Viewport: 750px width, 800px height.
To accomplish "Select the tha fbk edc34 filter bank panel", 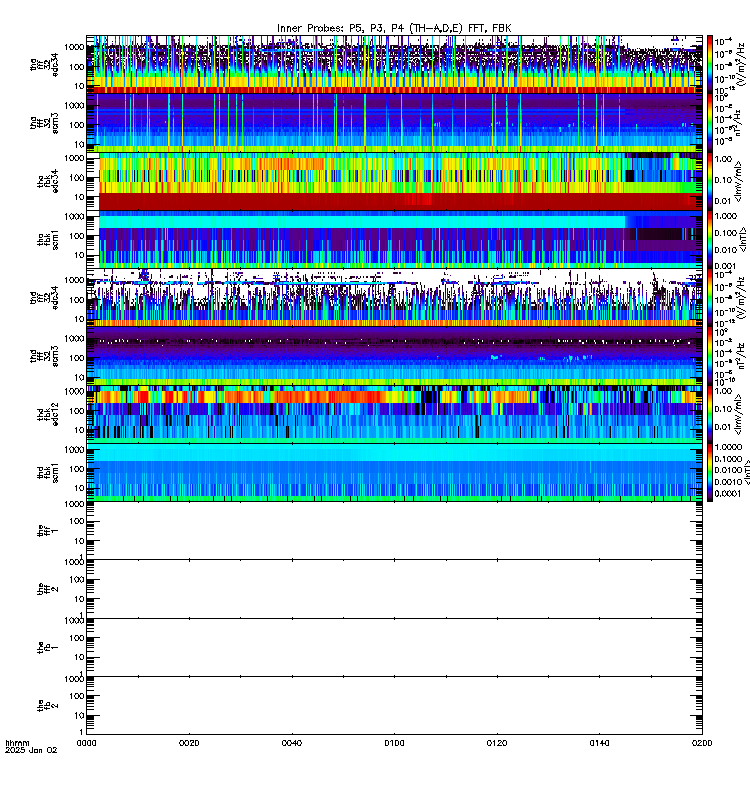I will click(x=394, y=181).
